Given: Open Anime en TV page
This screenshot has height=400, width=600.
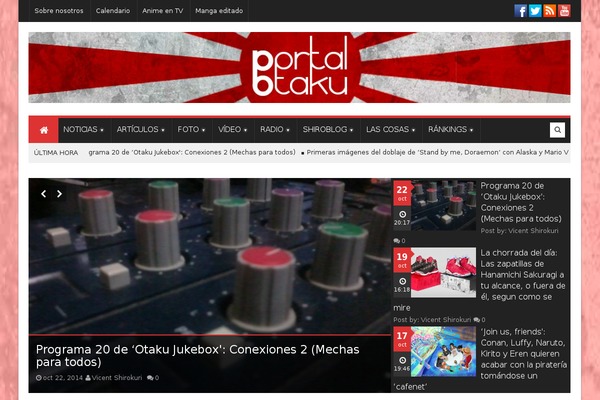Looking at the screenshot, I should pos(163,11).
